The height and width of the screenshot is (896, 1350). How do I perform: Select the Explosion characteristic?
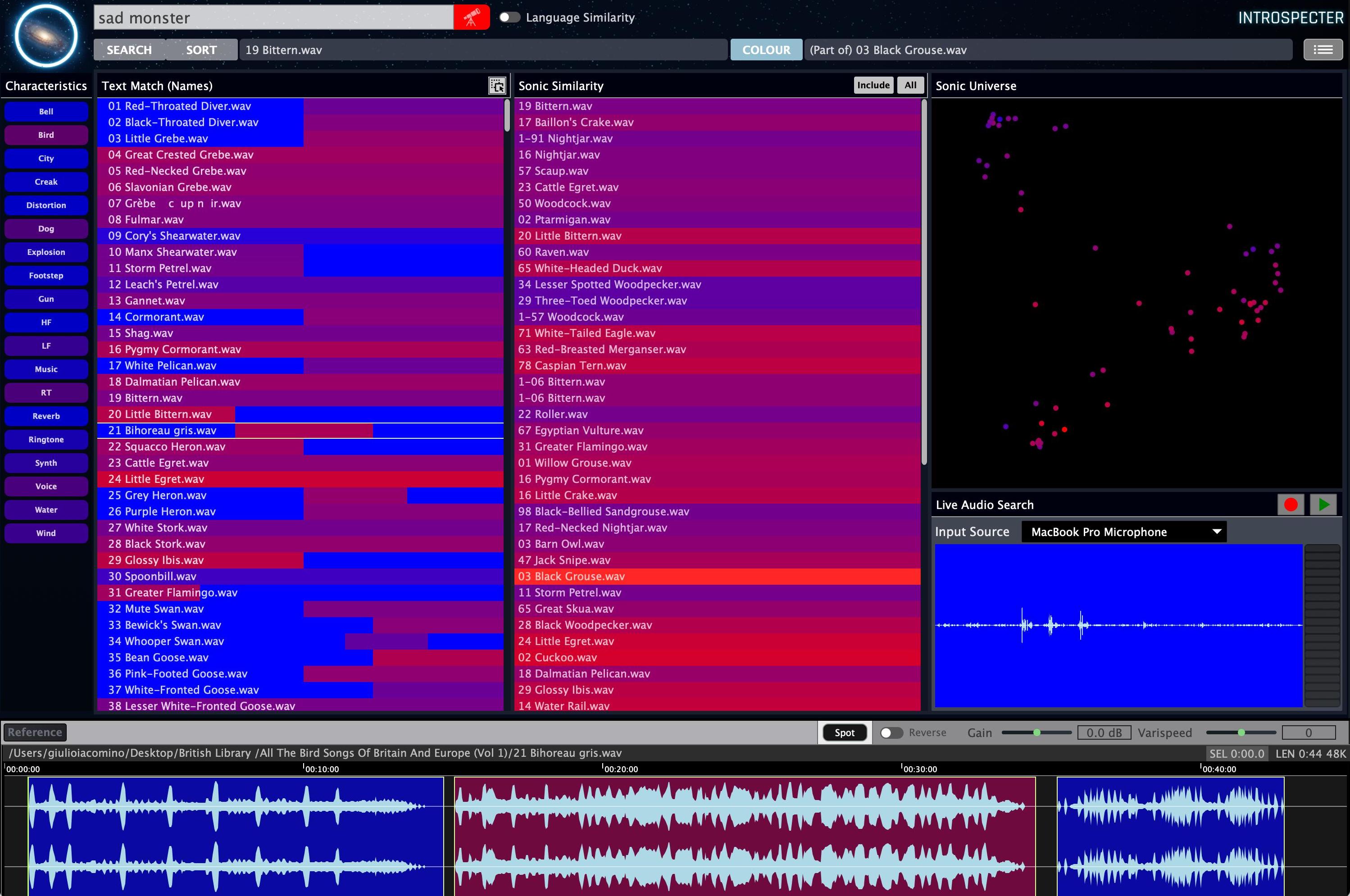tap(46, 252)
